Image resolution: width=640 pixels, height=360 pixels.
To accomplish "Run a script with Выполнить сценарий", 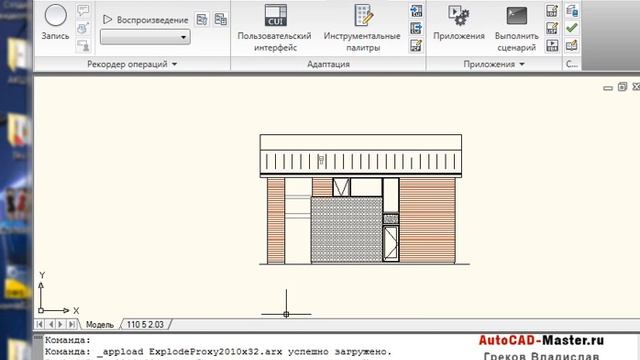I will (516, 28).
